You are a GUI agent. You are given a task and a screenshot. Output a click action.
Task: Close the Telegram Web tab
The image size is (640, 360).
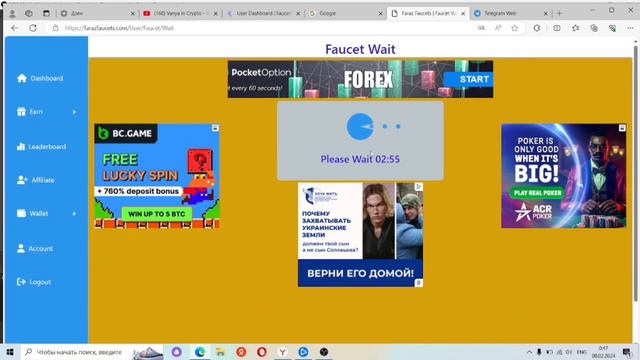(546, 13)
